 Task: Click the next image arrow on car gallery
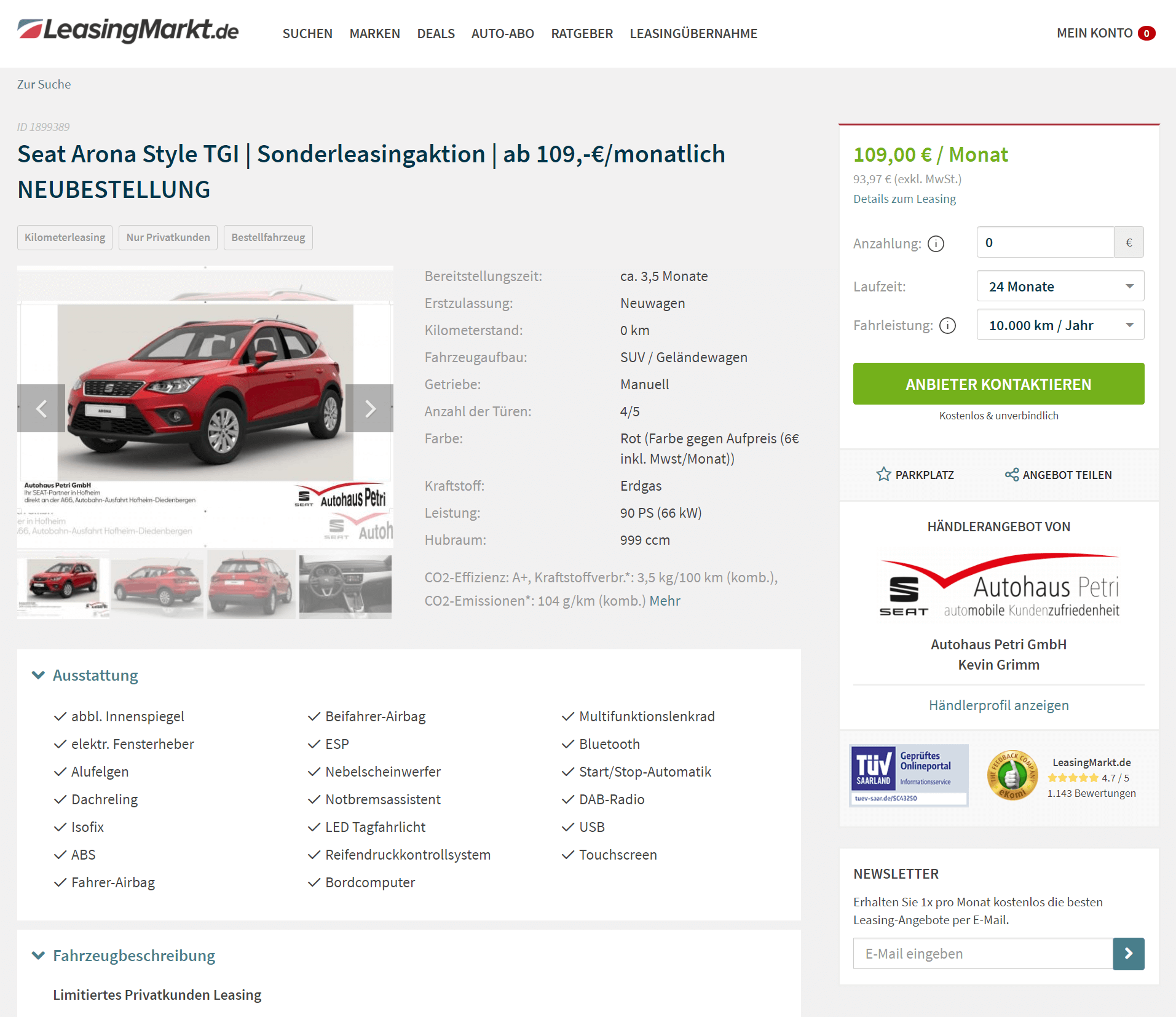click(369, 408)
